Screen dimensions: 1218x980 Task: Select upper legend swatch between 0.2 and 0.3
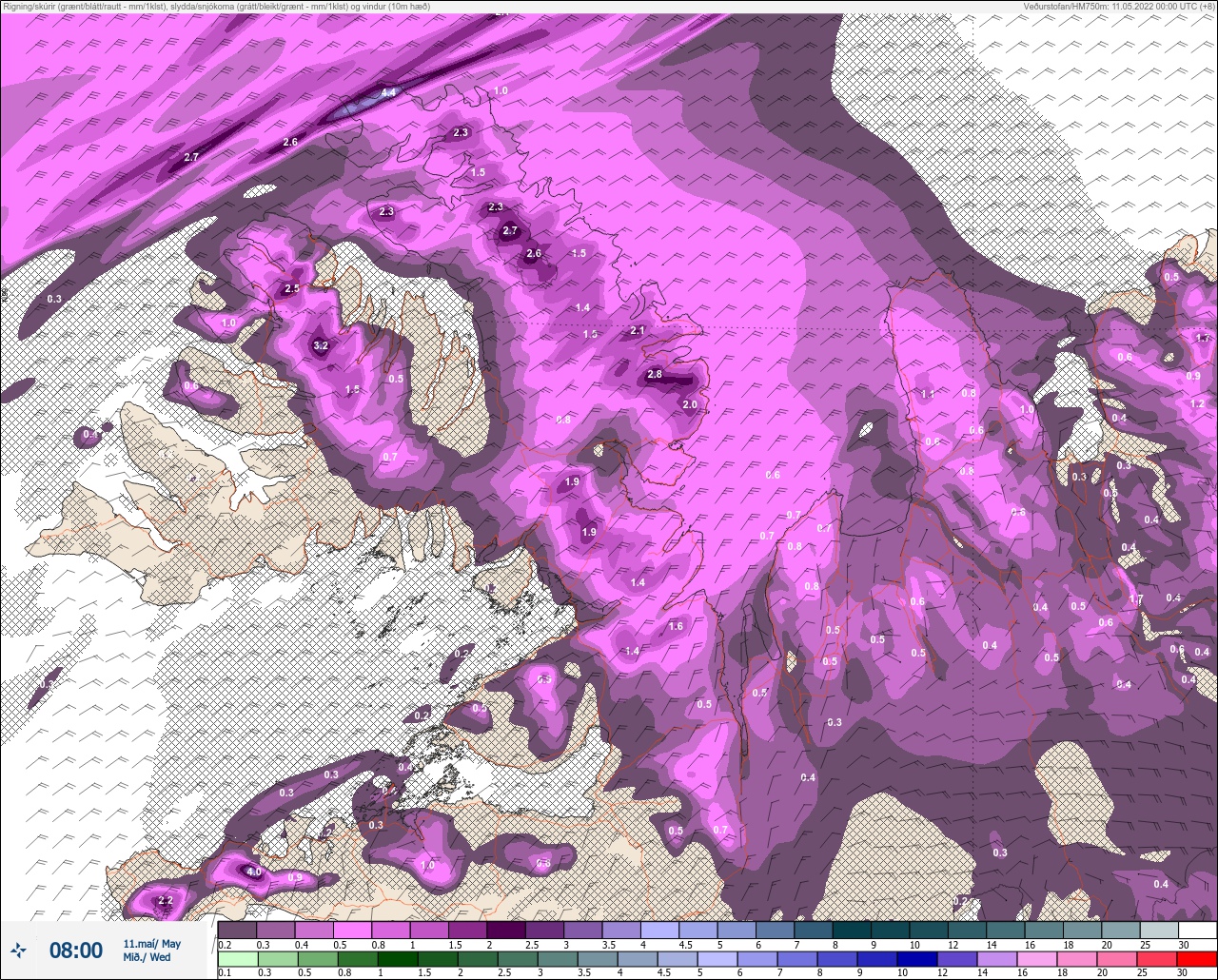[237, 930]
